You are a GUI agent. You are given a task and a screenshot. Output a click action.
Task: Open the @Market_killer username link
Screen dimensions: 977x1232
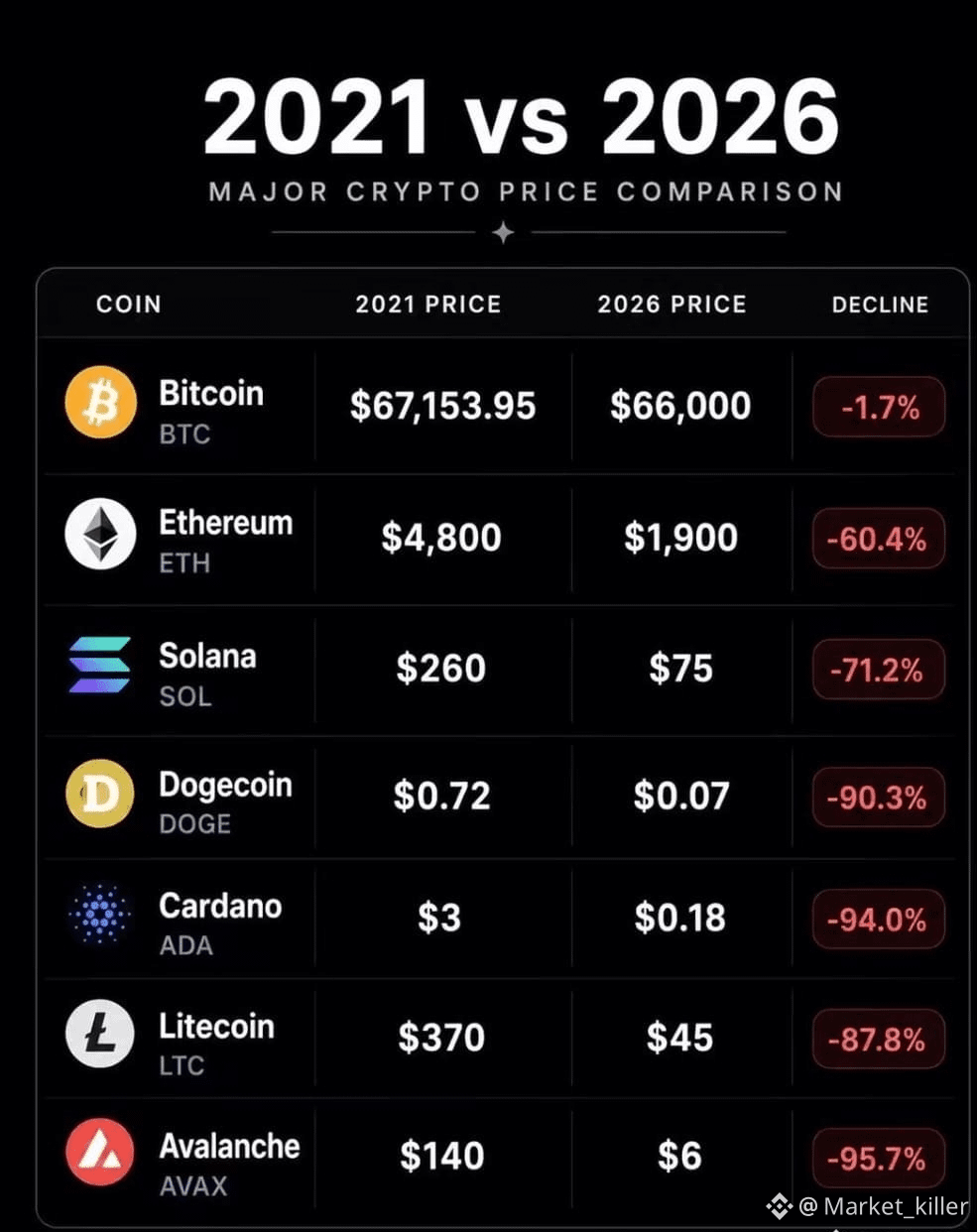point(883,1206)
